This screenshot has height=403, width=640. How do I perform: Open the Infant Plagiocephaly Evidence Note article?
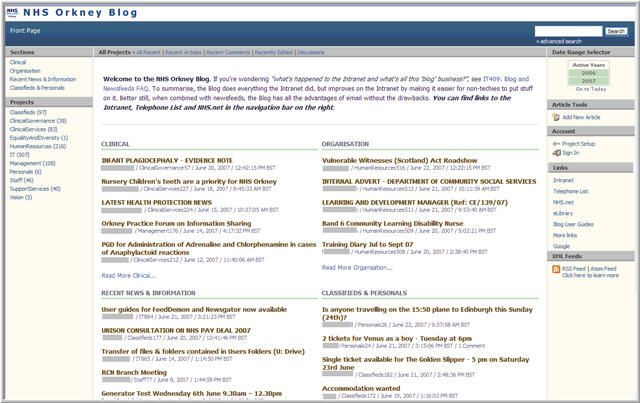click(166, 160)
